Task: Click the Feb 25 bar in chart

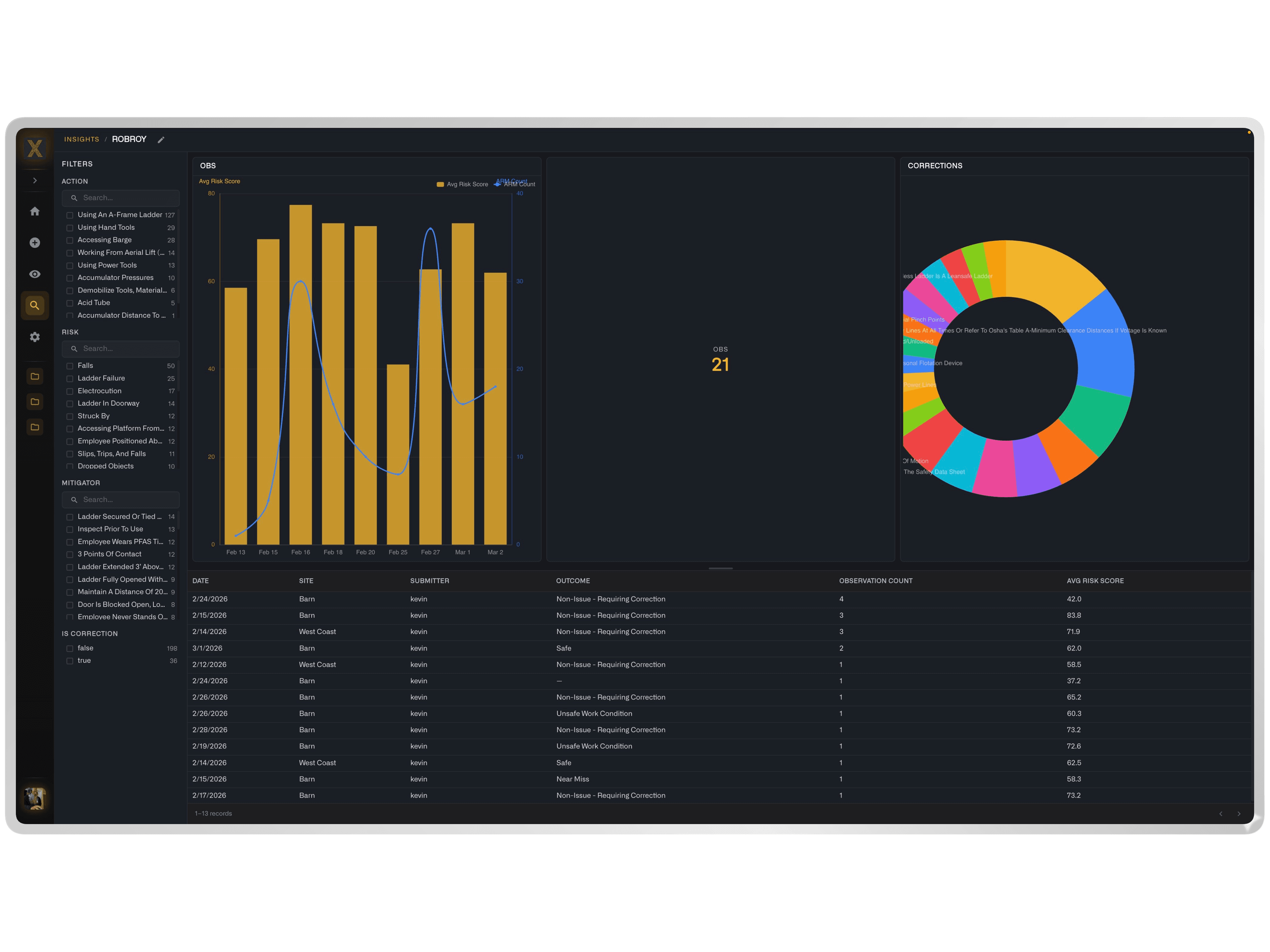Action: 398,455
